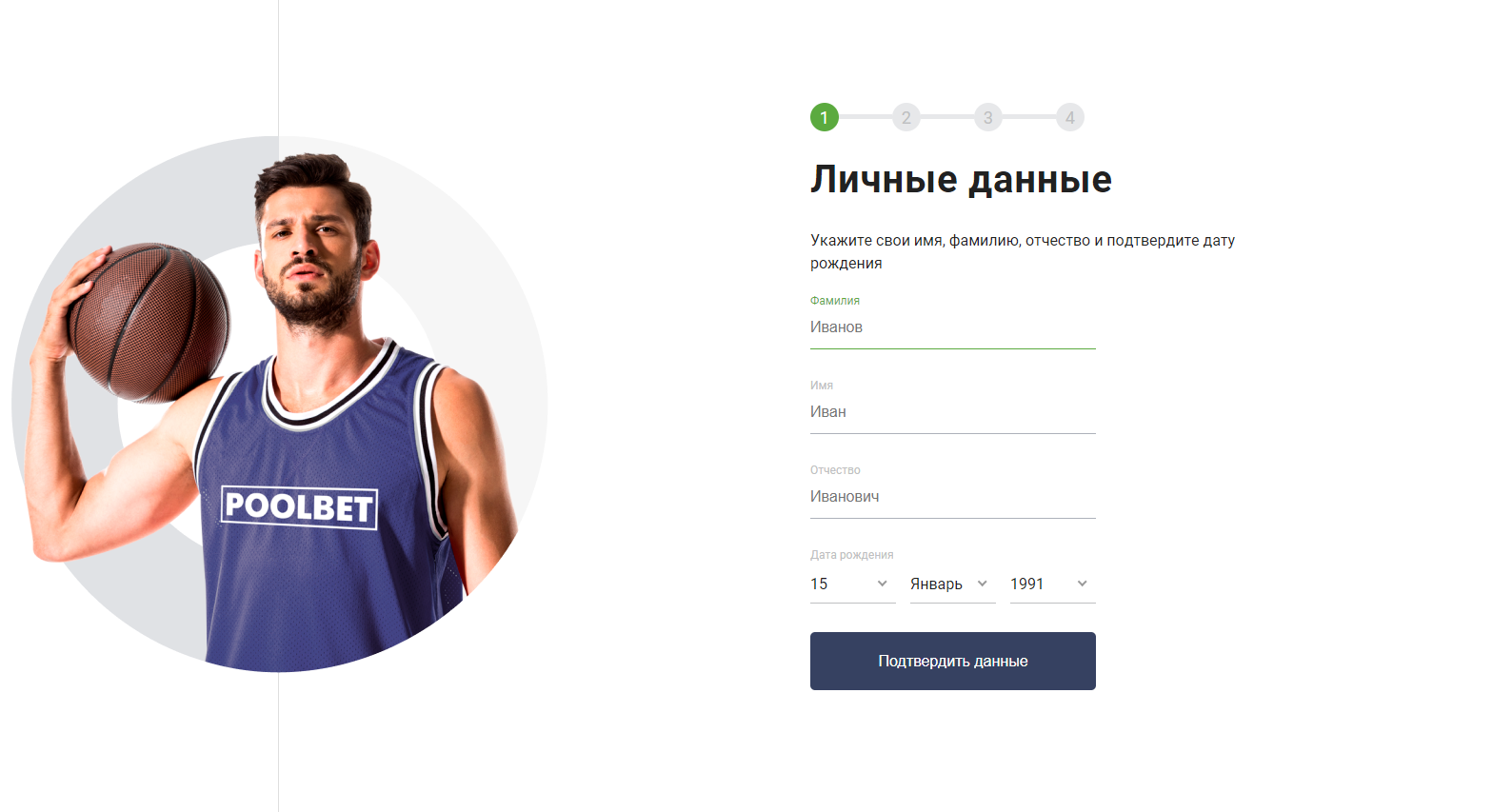The width and height of the screenshot is (1493, 812).
Task: Focus the Фамилия field with Иванов
Action: pyautogui.click(x=953, y=327)
